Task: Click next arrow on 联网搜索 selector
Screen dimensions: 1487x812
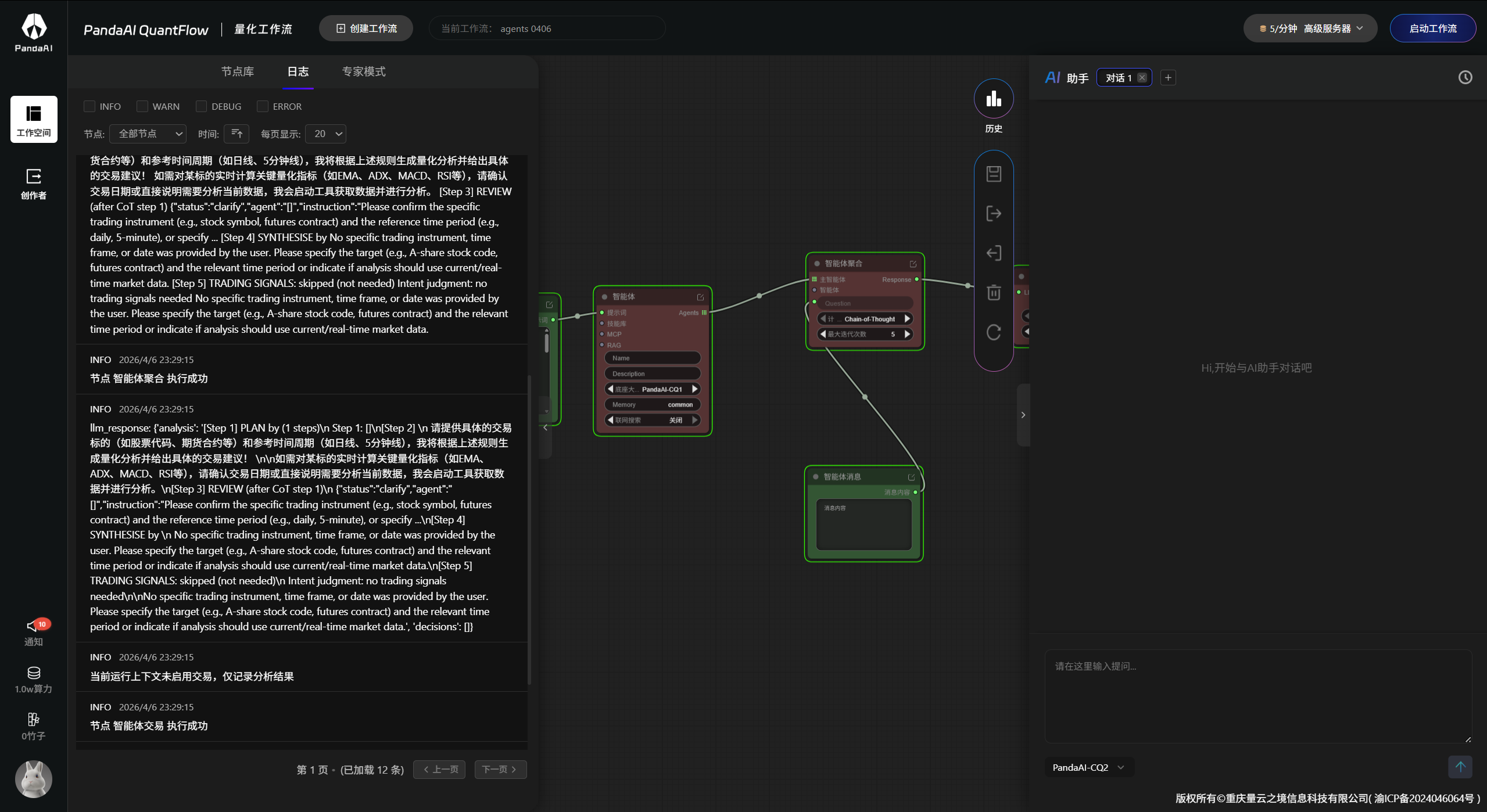Action: pyautogui.click(x=694, y=420)
